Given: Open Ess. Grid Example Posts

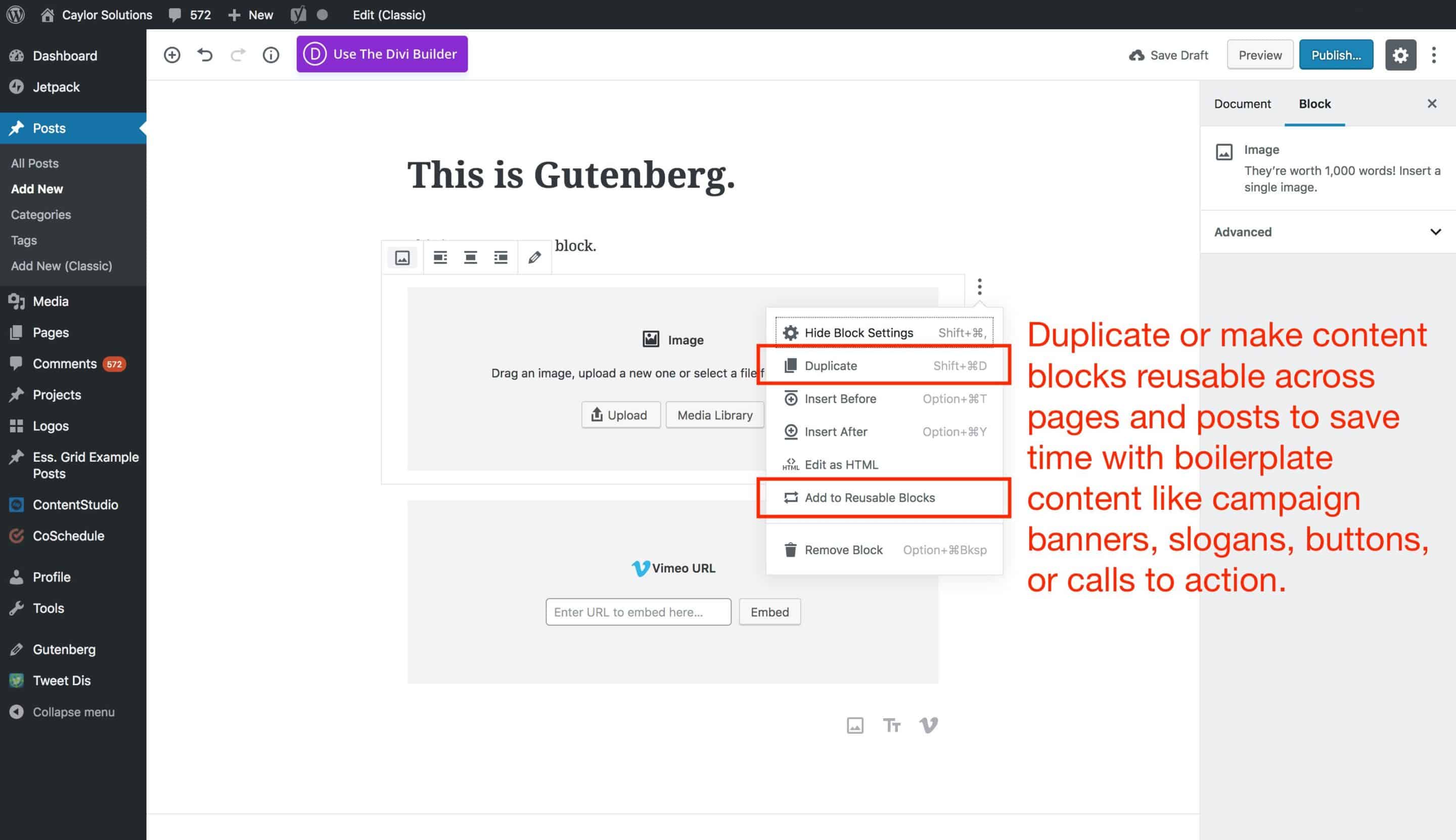Looking at the screenshot, I should (73, 465).
